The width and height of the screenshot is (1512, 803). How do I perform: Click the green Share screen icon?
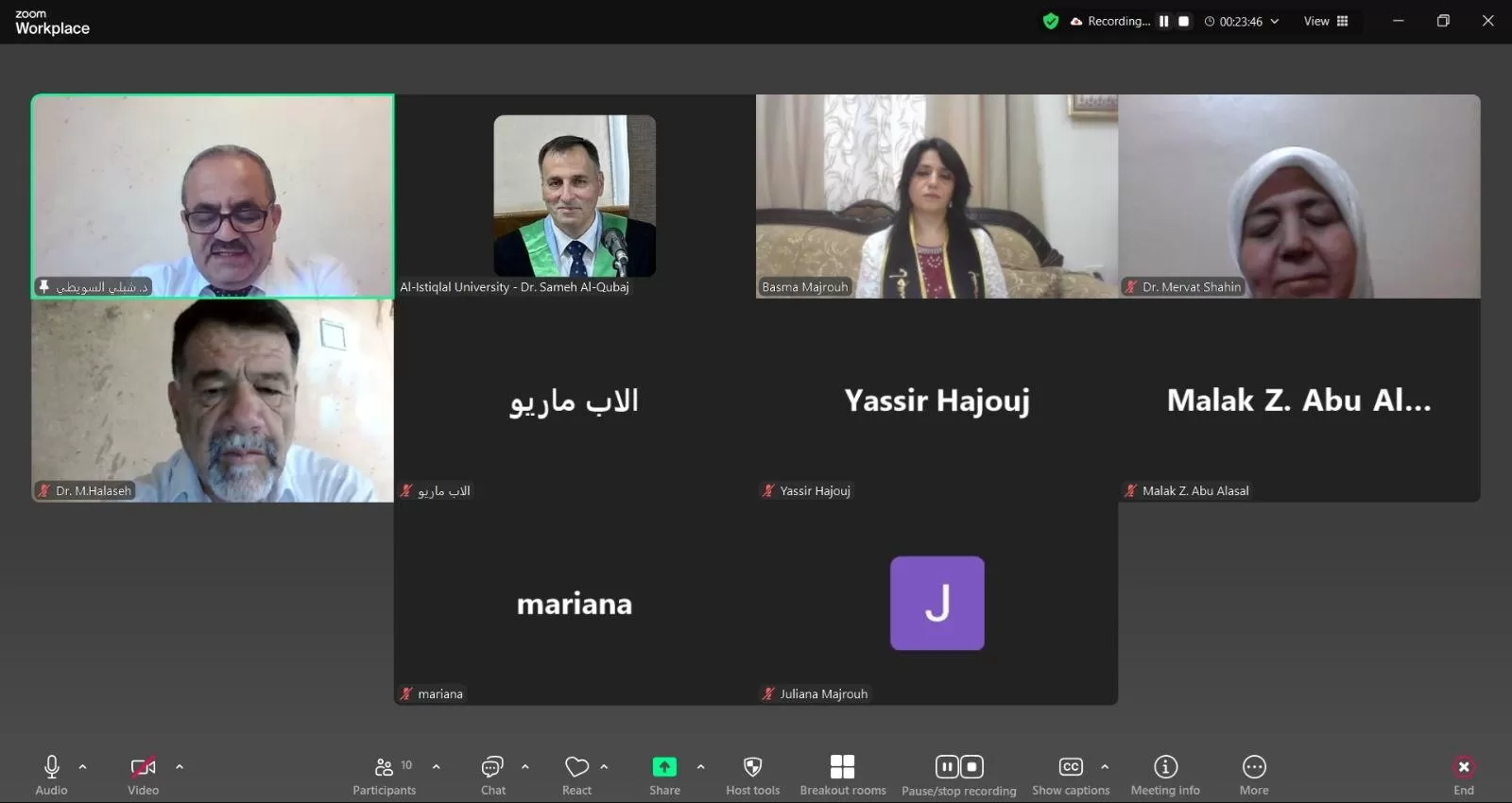664,766
